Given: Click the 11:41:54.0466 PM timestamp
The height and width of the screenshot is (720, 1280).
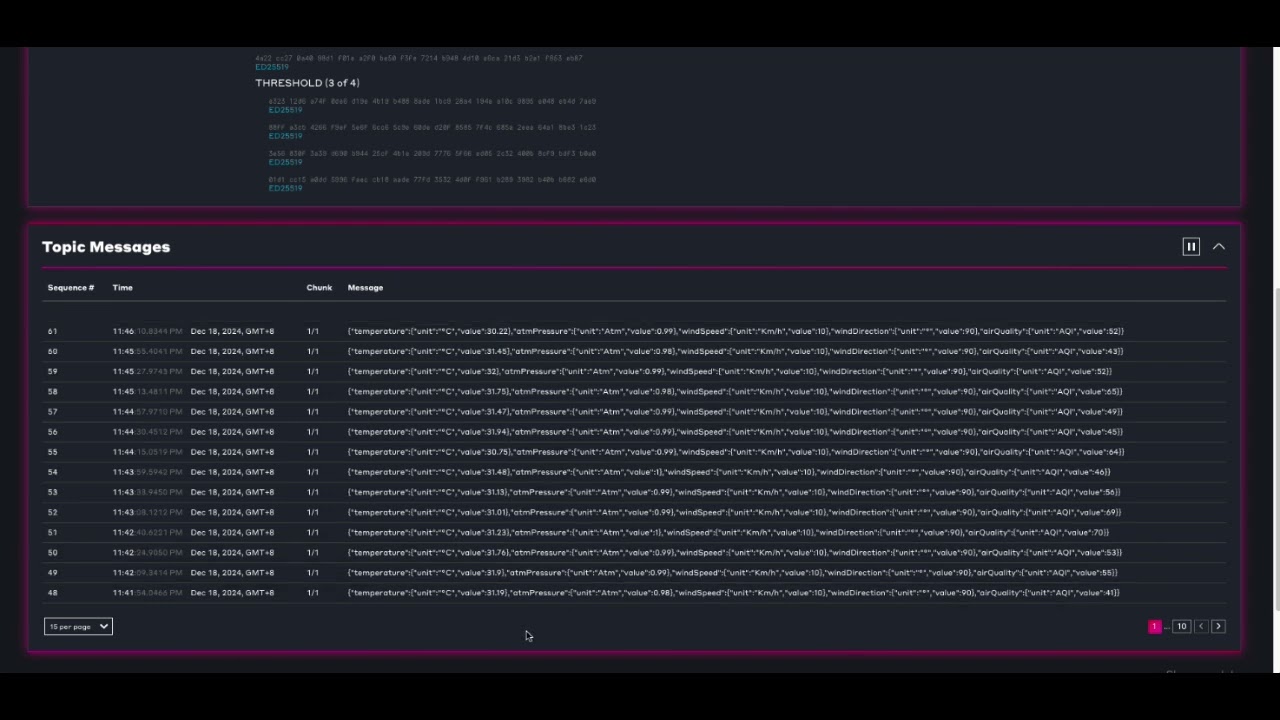Looking at the screenshot, I should coord(147,593).
